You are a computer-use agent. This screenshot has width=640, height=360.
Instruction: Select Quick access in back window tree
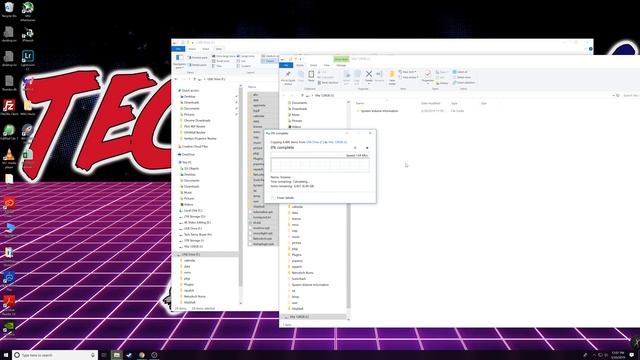[190, 90]
